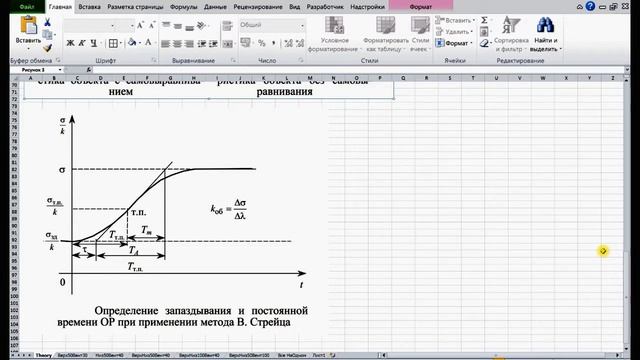Open the font size dropdown

(x=132, y=26)
